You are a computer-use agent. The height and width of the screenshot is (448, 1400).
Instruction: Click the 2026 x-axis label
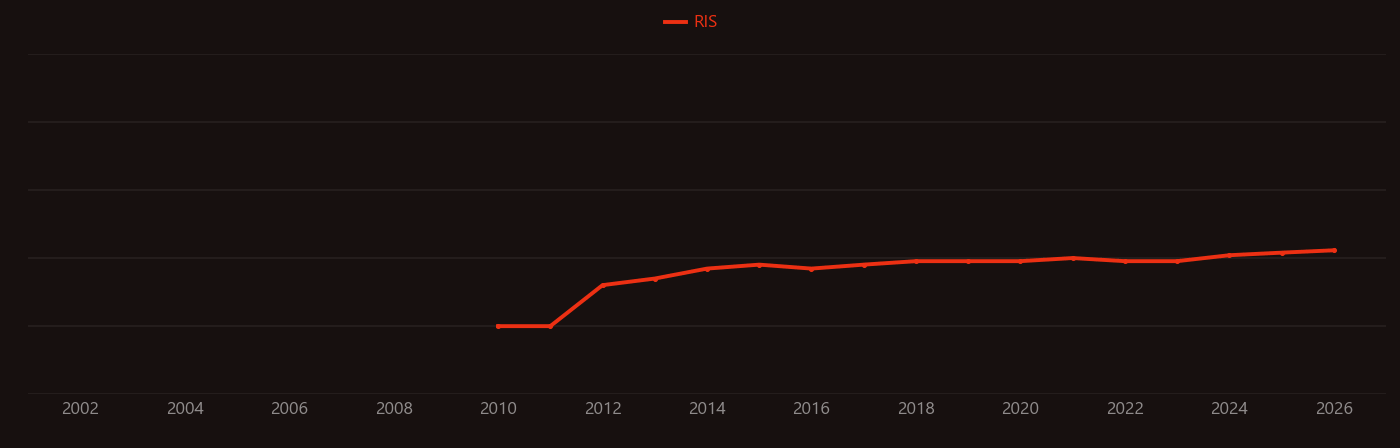1334,409
